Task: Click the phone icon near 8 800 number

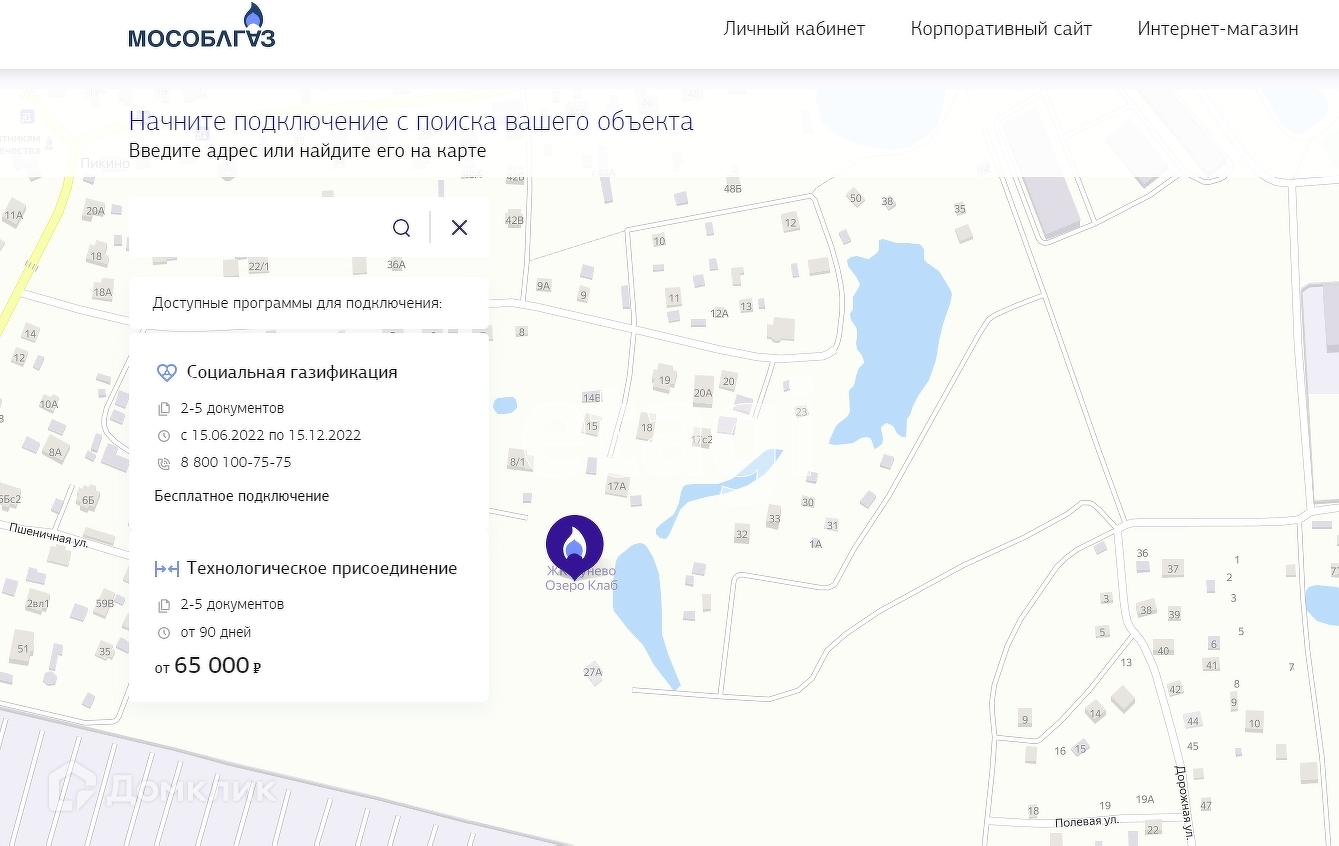Action: click(x=165, y=463)
